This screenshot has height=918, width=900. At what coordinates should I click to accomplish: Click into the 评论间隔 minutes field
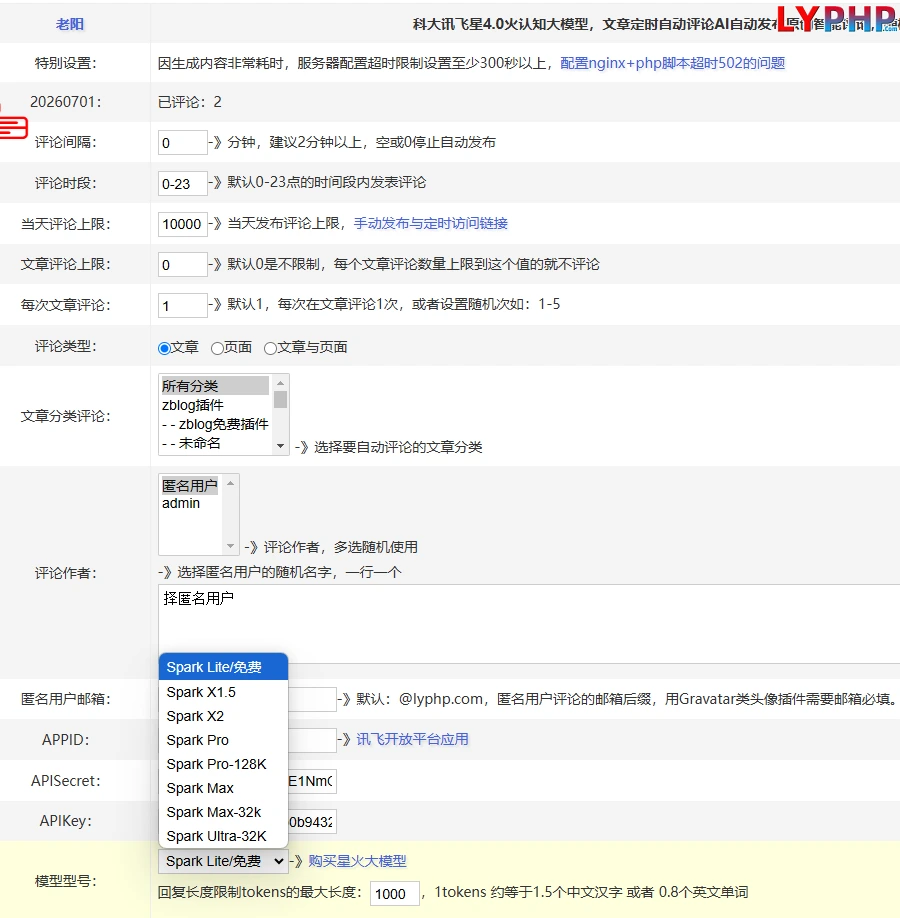[x=183, y=142]
